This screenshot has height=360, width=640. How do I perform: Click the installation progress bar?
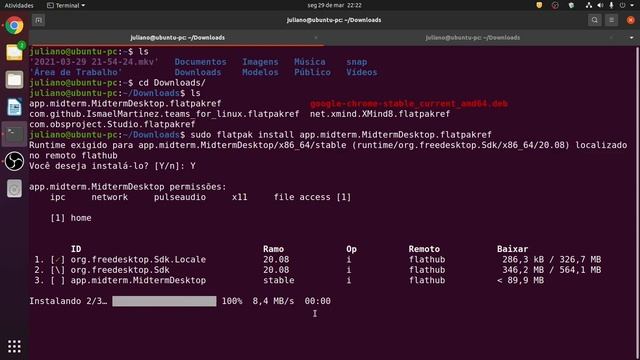click(x=164, y=301)
